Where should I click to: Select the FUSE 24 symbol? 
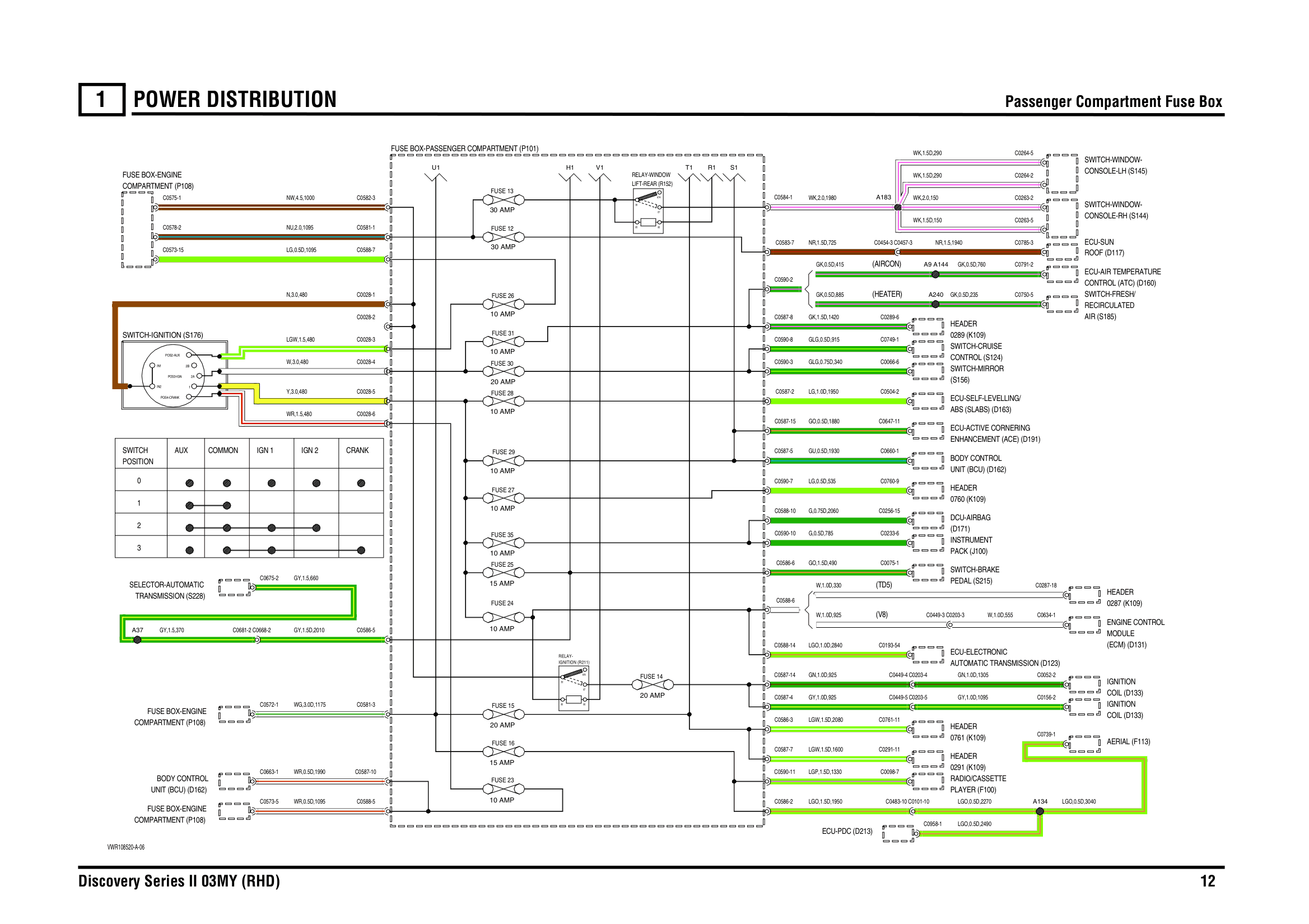coord(503,617)
